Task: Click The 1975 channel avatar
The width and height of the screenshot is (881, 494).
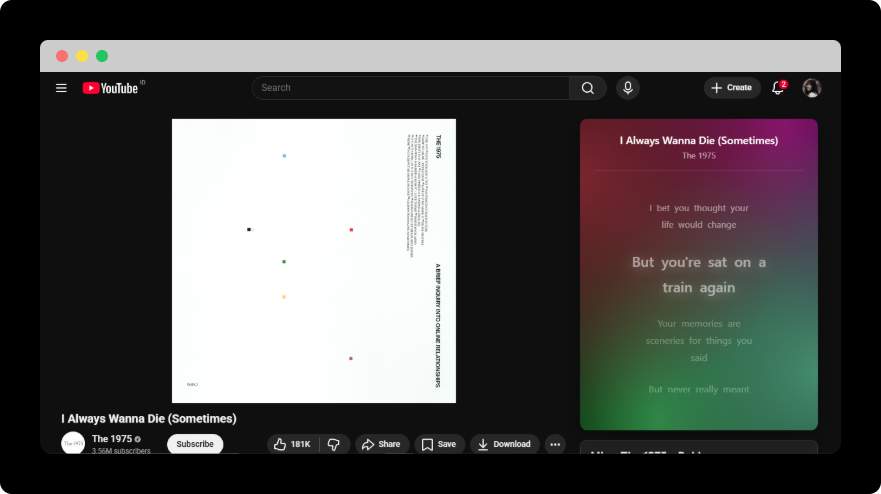Action: 73,443
